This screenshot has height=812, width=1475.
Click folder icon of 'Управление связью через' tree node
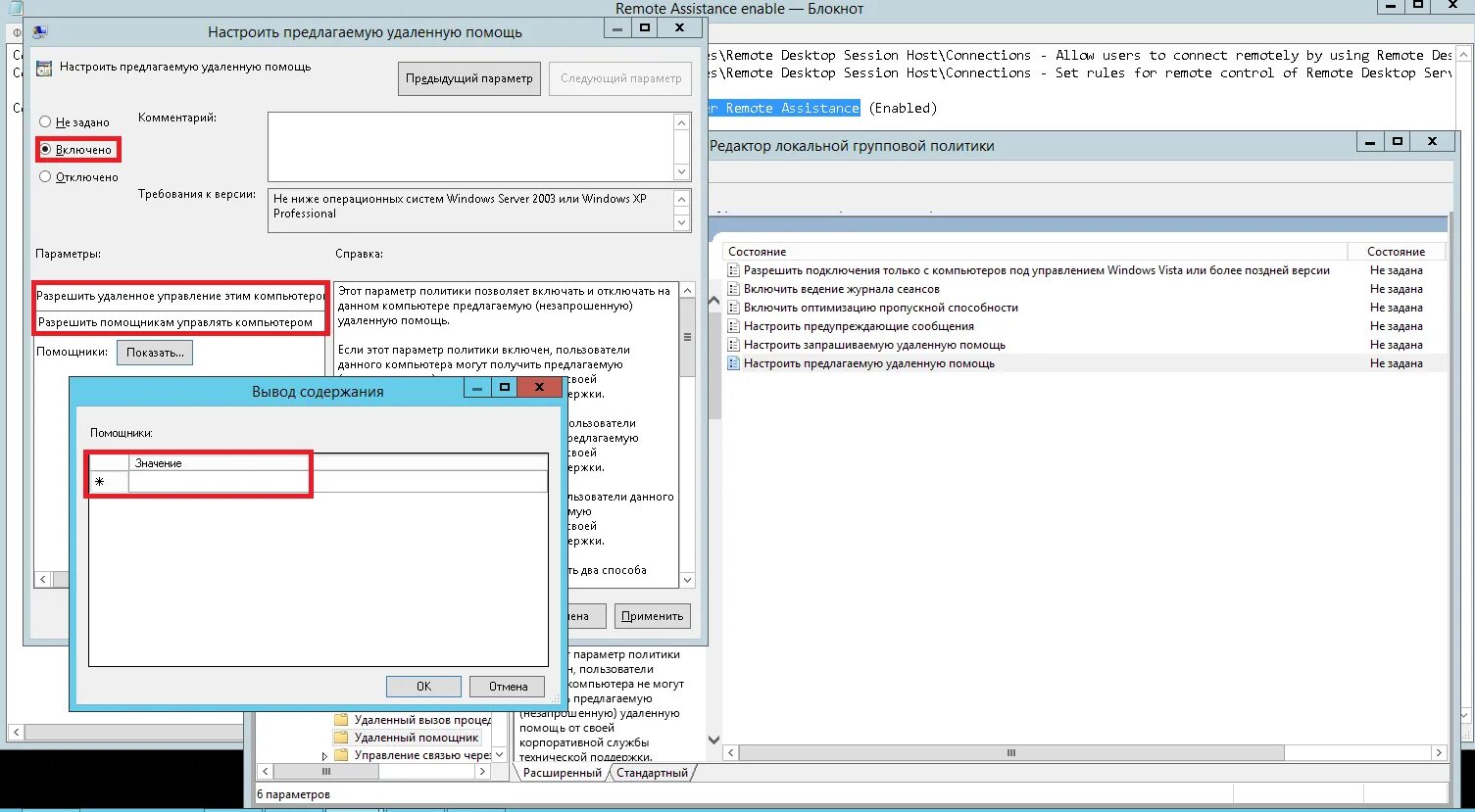(341, 755)
